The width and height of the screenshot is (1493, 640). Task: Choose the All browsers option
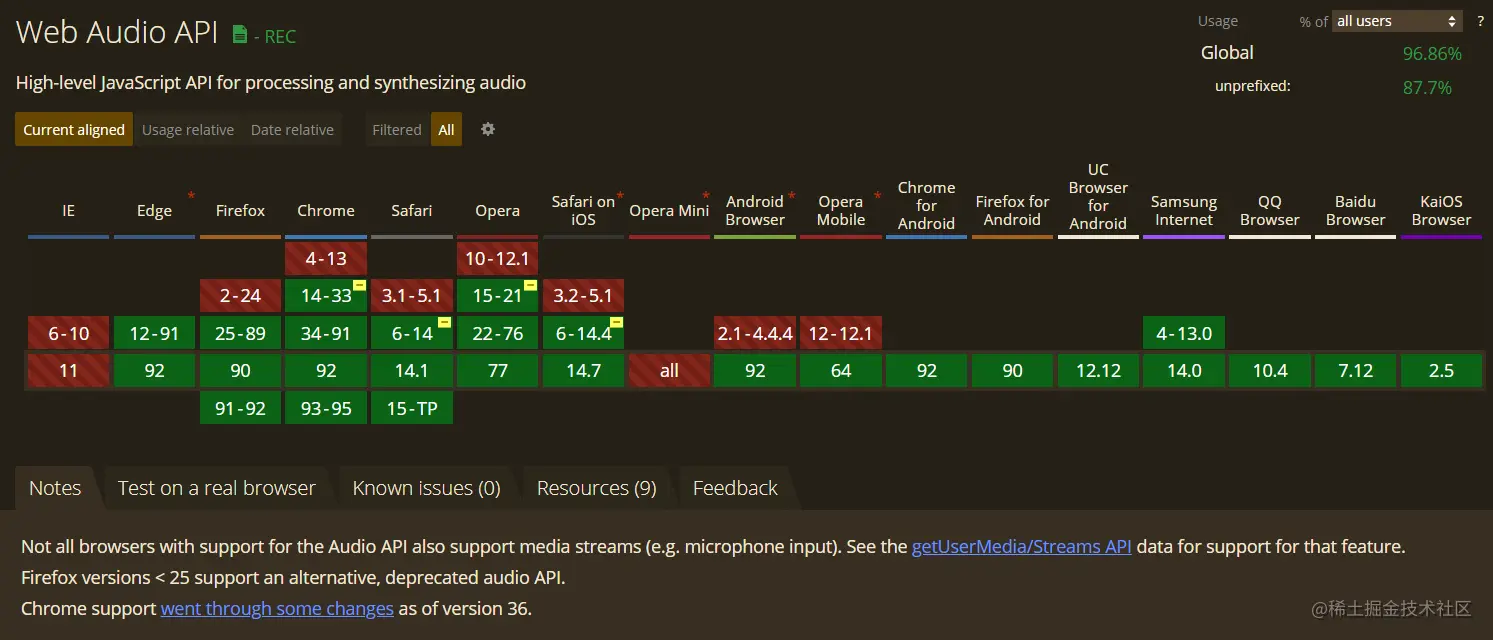tap(446, 129)
